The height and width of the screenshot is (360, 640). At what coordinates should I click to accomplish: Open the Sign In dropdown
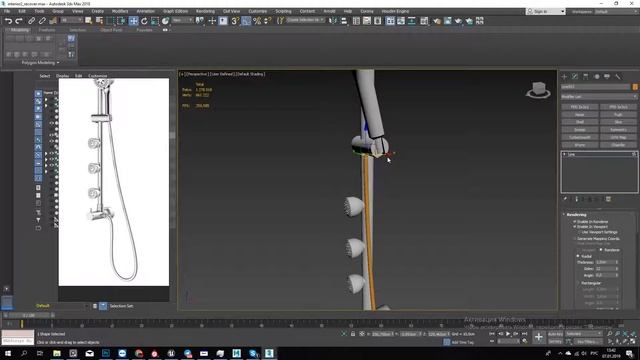[x=546, y=11]
